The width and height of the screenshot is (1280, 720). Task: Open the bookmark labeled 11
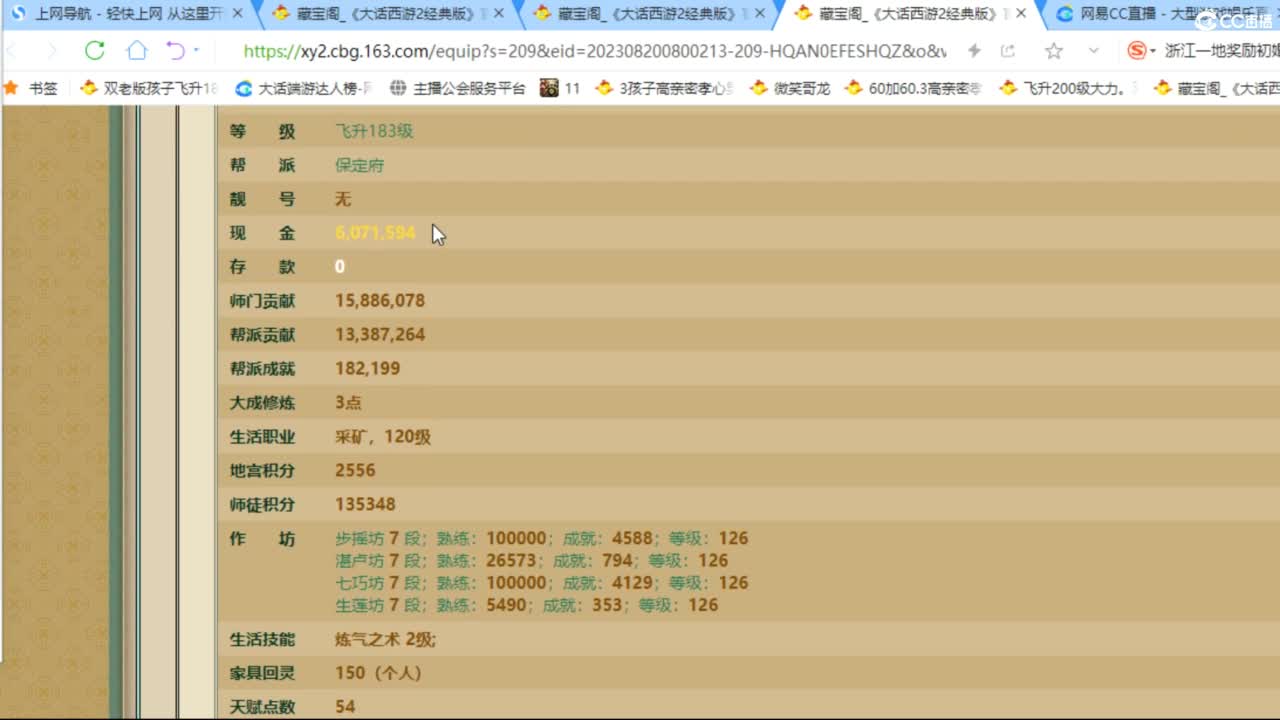(x=560, y=88)
